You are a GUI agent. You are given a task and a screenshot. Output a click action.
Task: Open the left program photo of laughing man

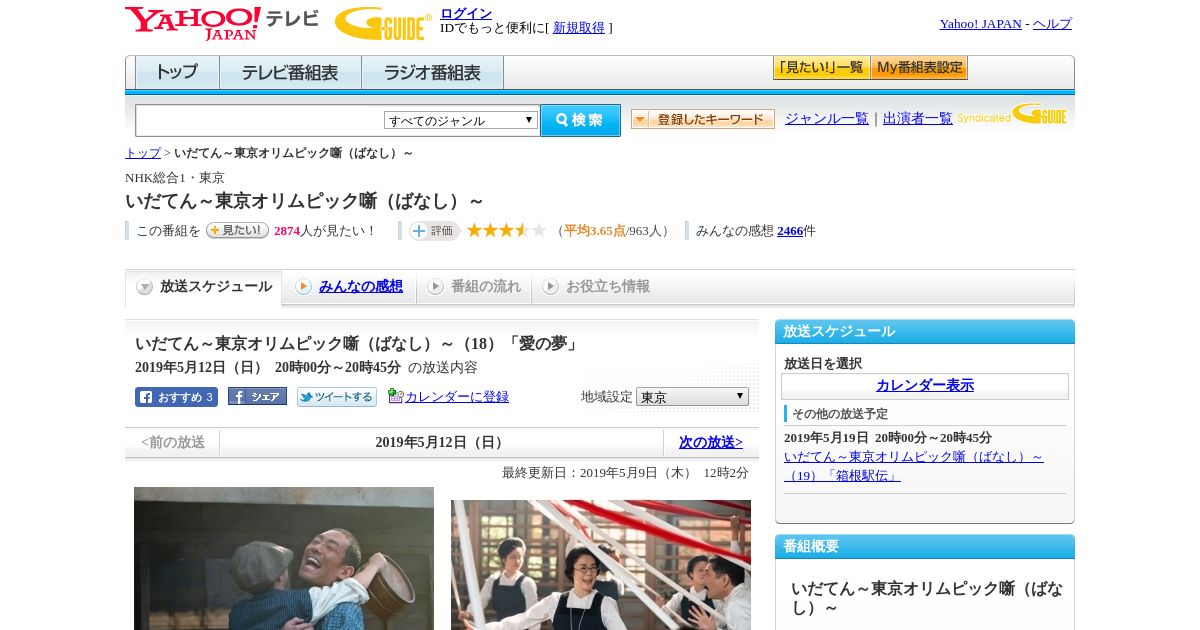(x=284, y=558)
